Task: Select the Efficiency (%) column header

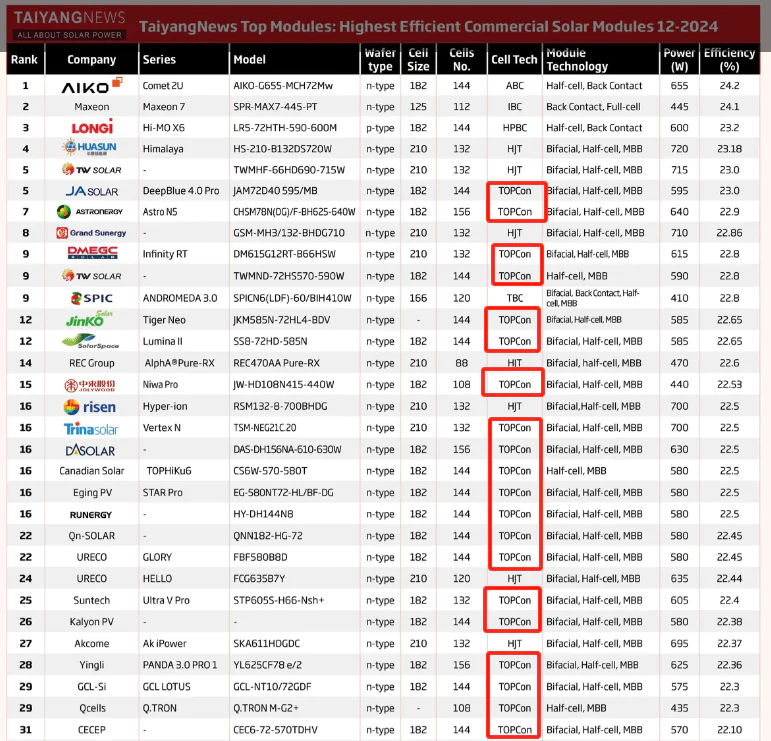Action: point(729,59)
